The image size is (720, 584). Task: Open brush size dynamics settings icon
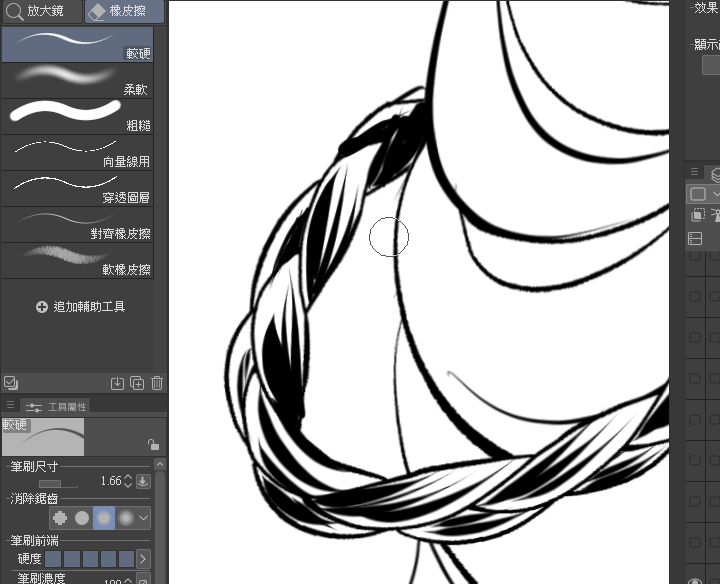(x=143, y=481)
